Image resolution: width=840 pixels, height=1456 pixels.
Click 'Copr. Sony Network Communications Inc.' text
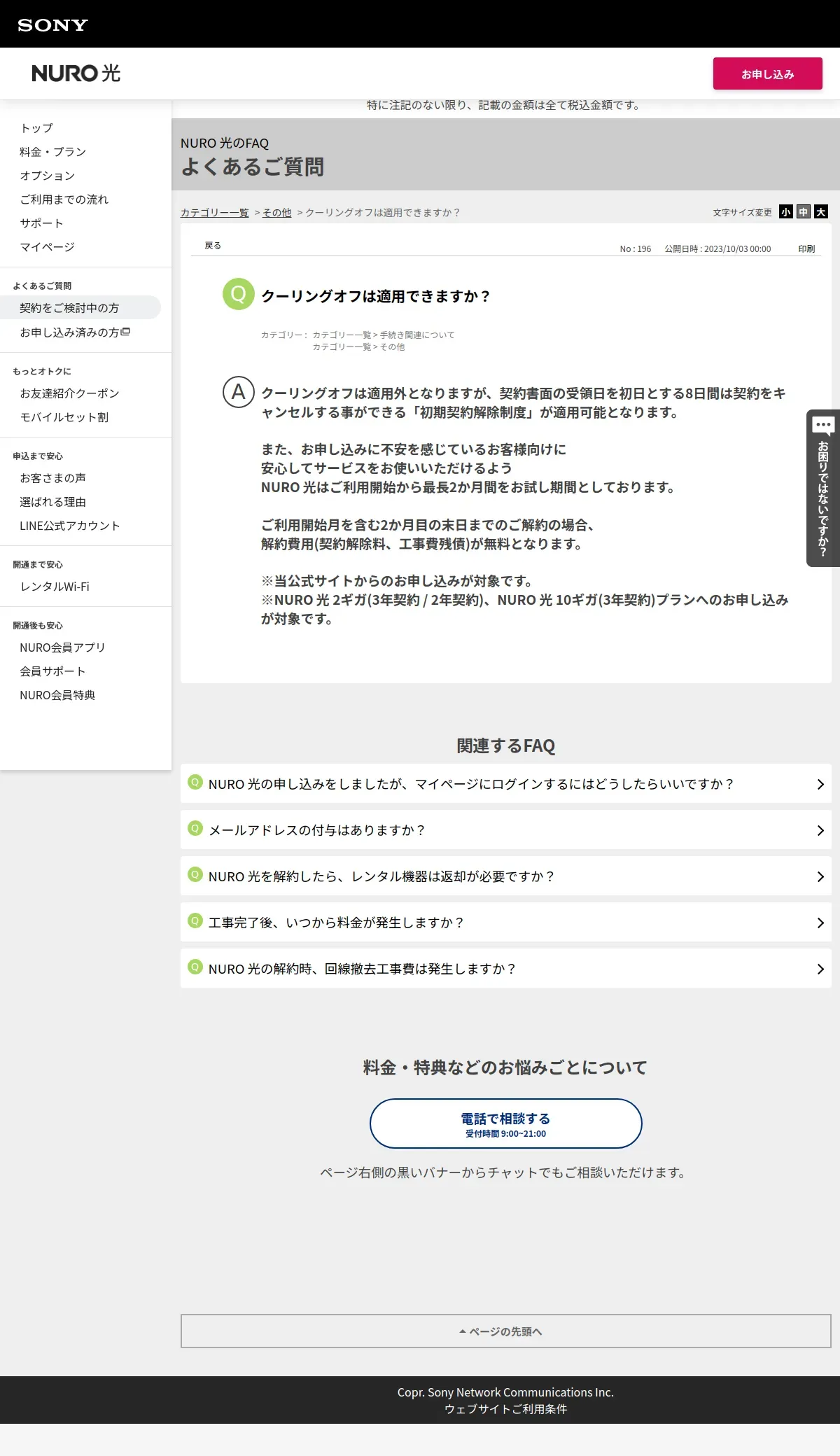coord(505,1392)
